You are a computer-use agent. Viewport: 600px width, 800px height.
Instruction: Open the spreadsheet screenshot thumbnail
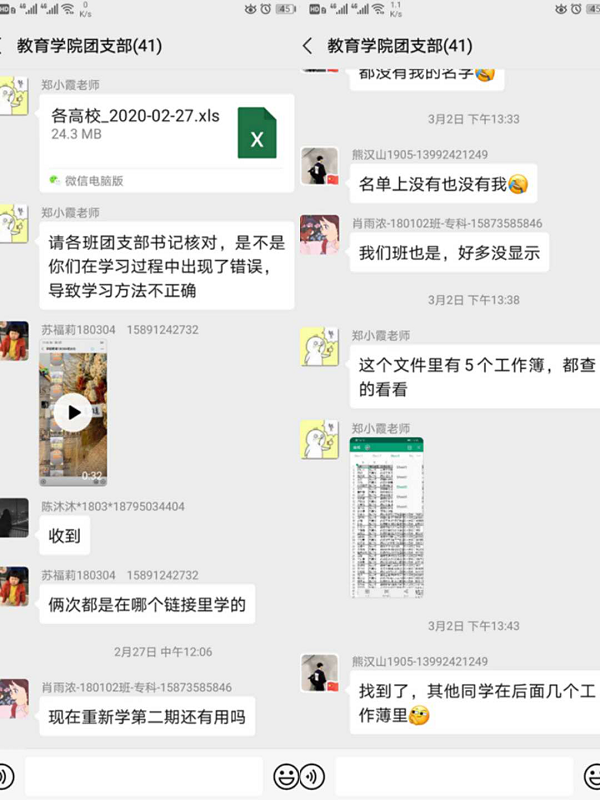tap(387, 517)
